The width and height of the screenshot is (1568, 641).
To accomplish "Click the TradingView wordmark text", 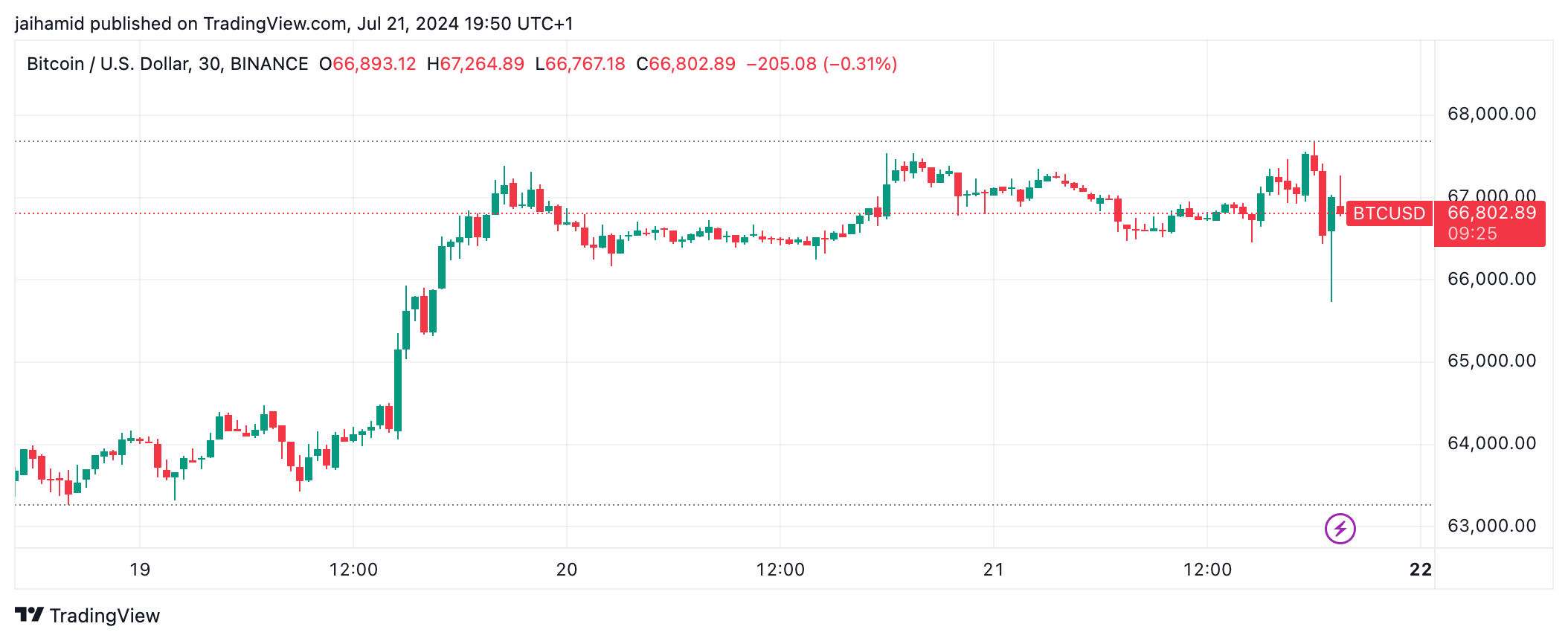I will pos(105,616).
